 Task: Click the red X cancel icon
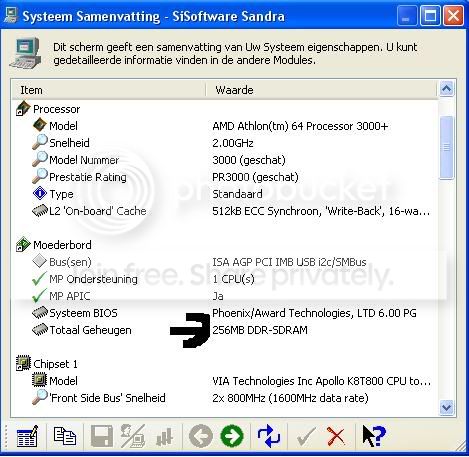[x=336, y=436]
